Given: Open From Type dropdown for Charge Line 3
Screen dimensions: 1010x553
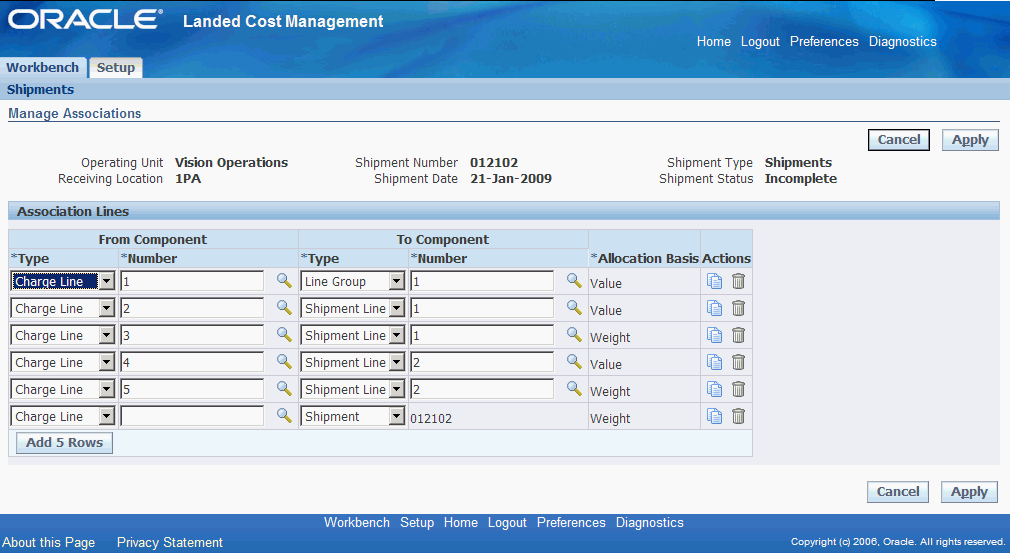Looking at the screenshot, I should [62, 335].
